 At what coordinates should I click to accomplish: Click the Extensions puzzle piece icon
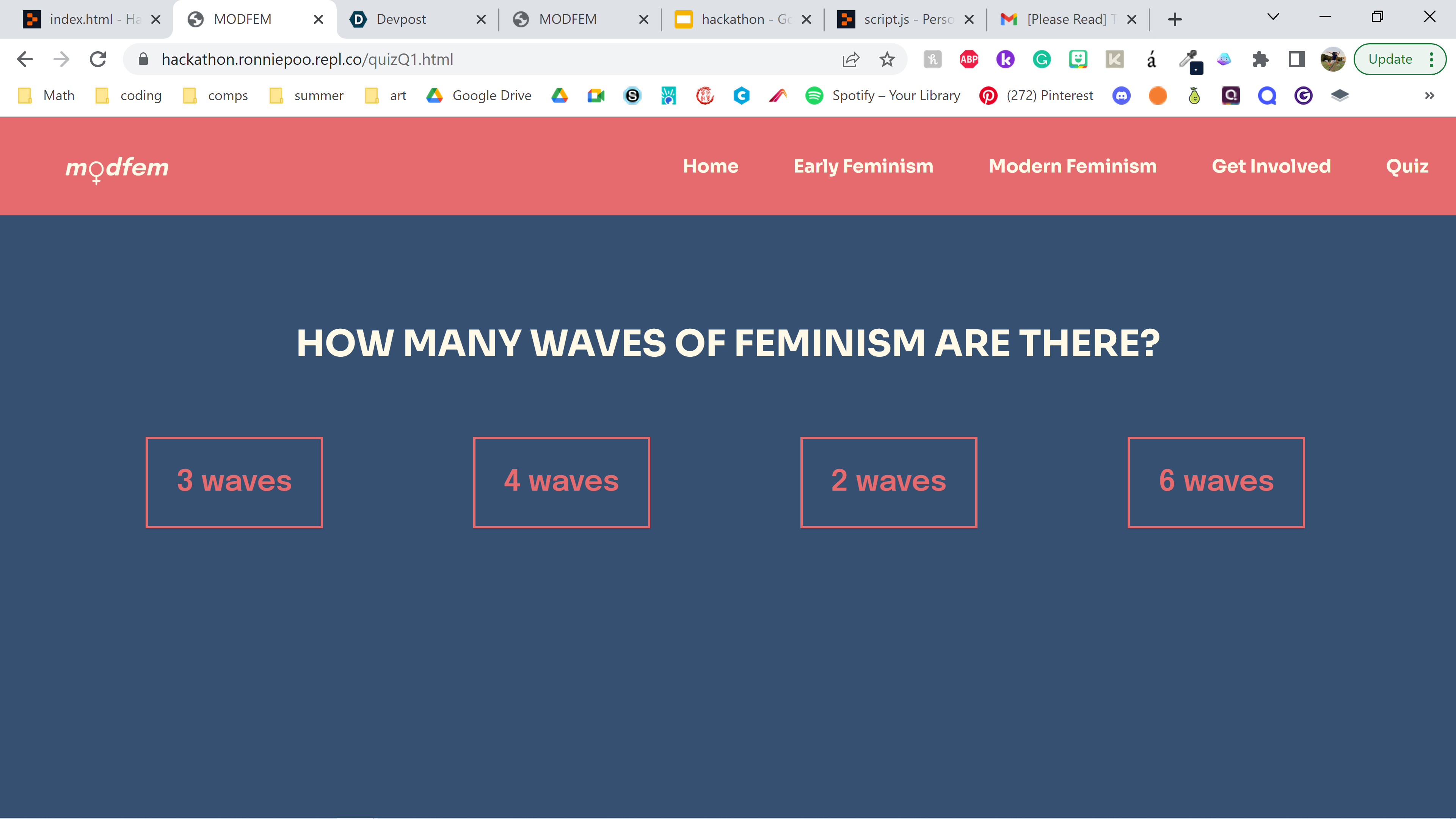click(1260, 60)
